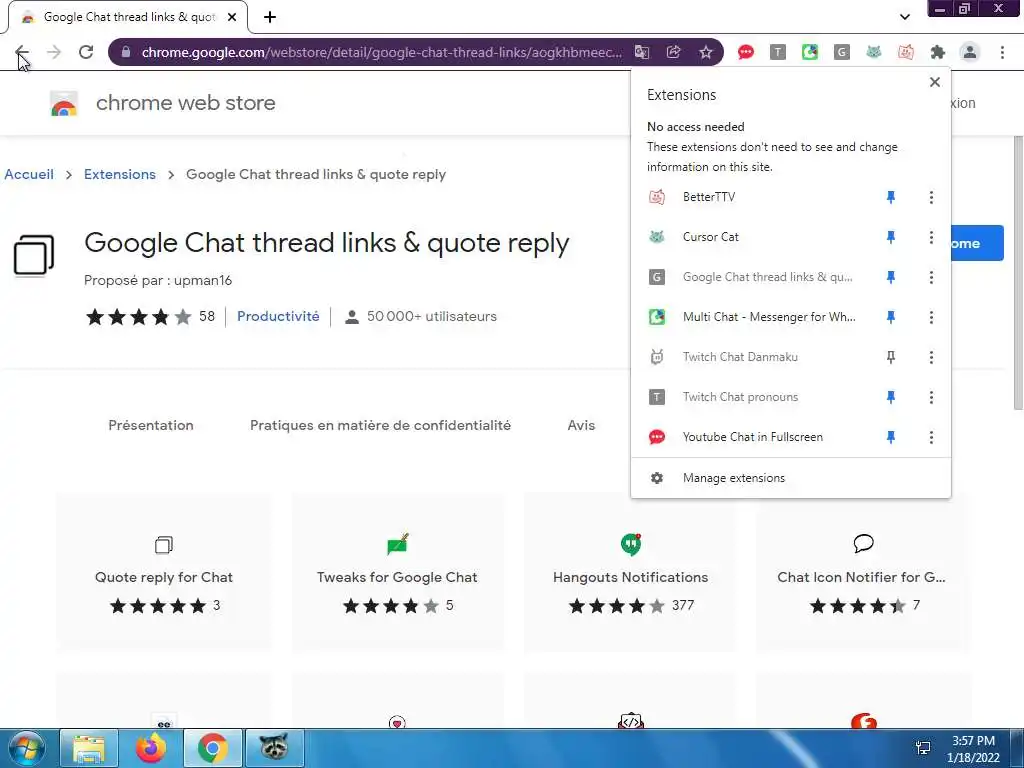Select Cursor Cat in the extensions list
The width and height of the screenshot is (1024, 768).
click(754, 237)
